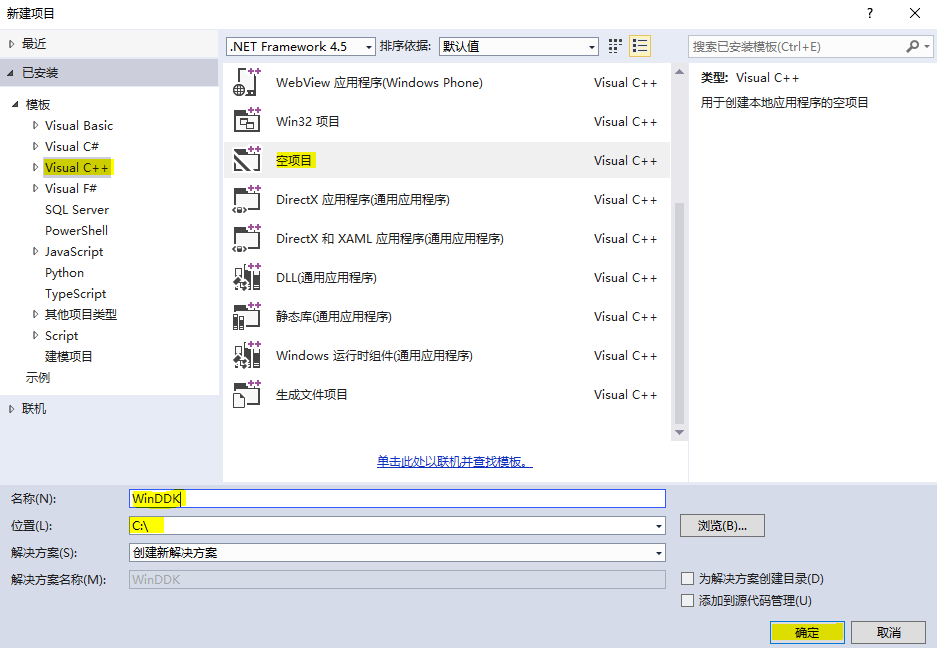Switch to medium icons list view
Image resolution: width=937 pixels, height=648 pixels.
point(640,46)
